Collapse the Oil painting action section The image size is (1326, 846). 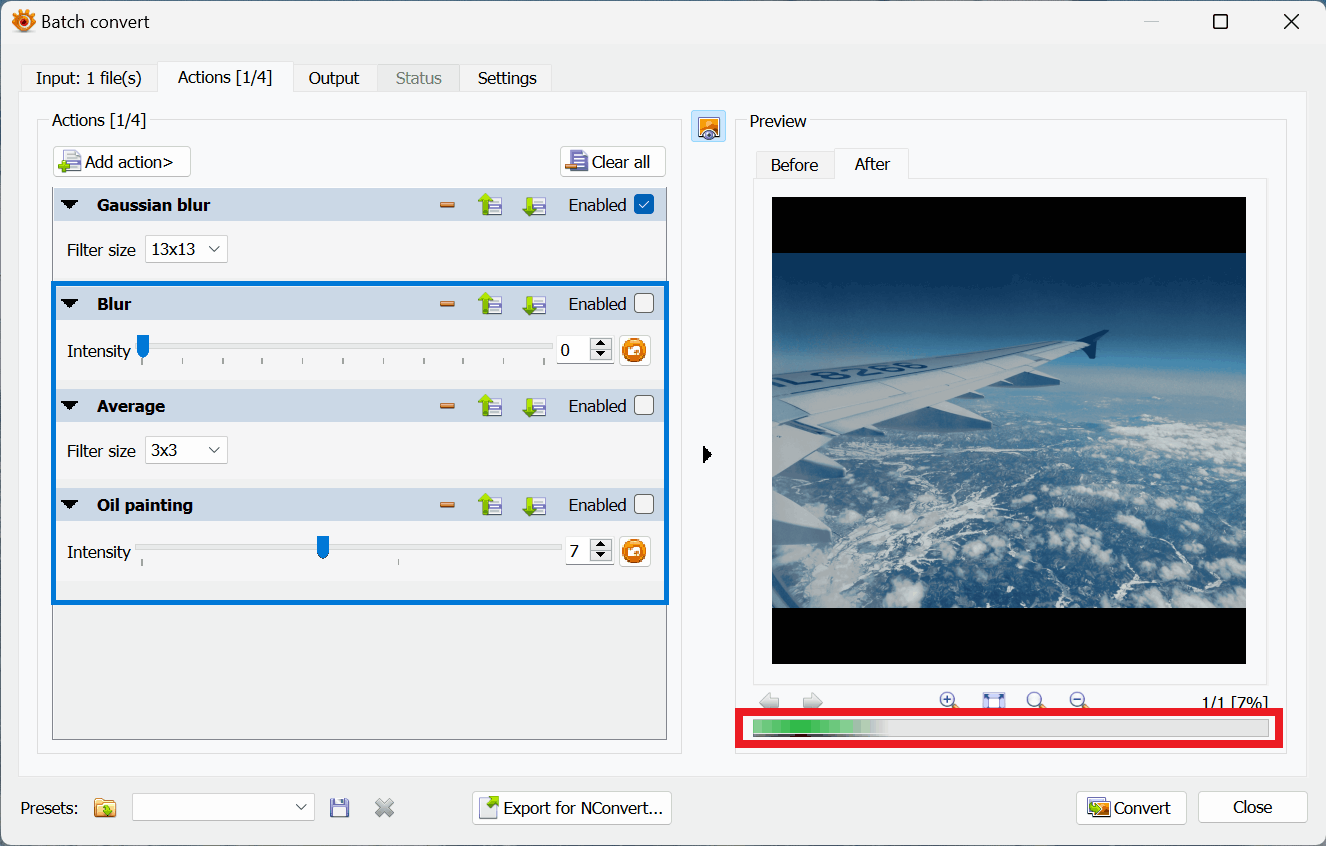70,505
